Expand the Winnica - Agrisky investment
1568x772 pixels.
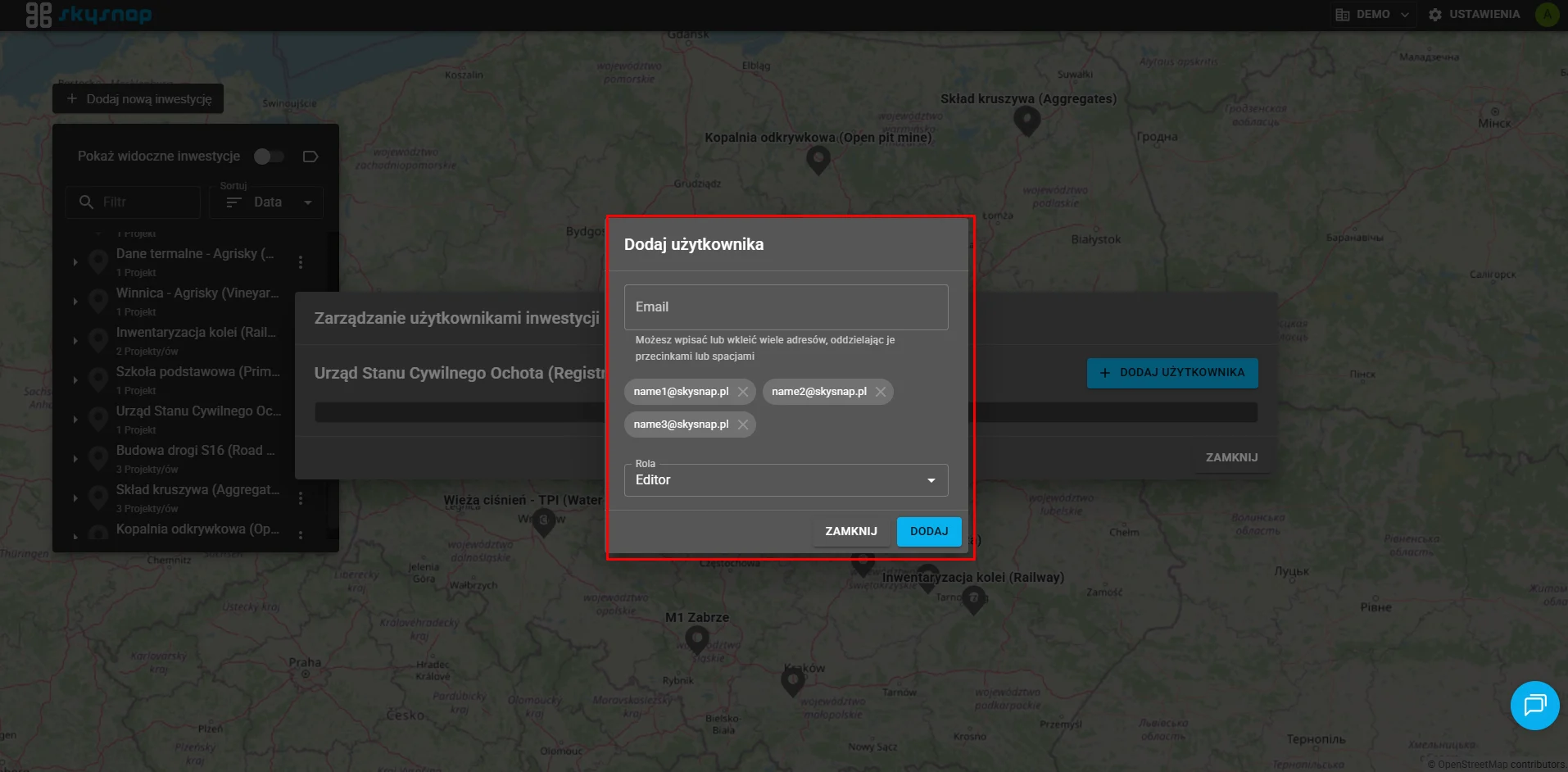point(75,302)
